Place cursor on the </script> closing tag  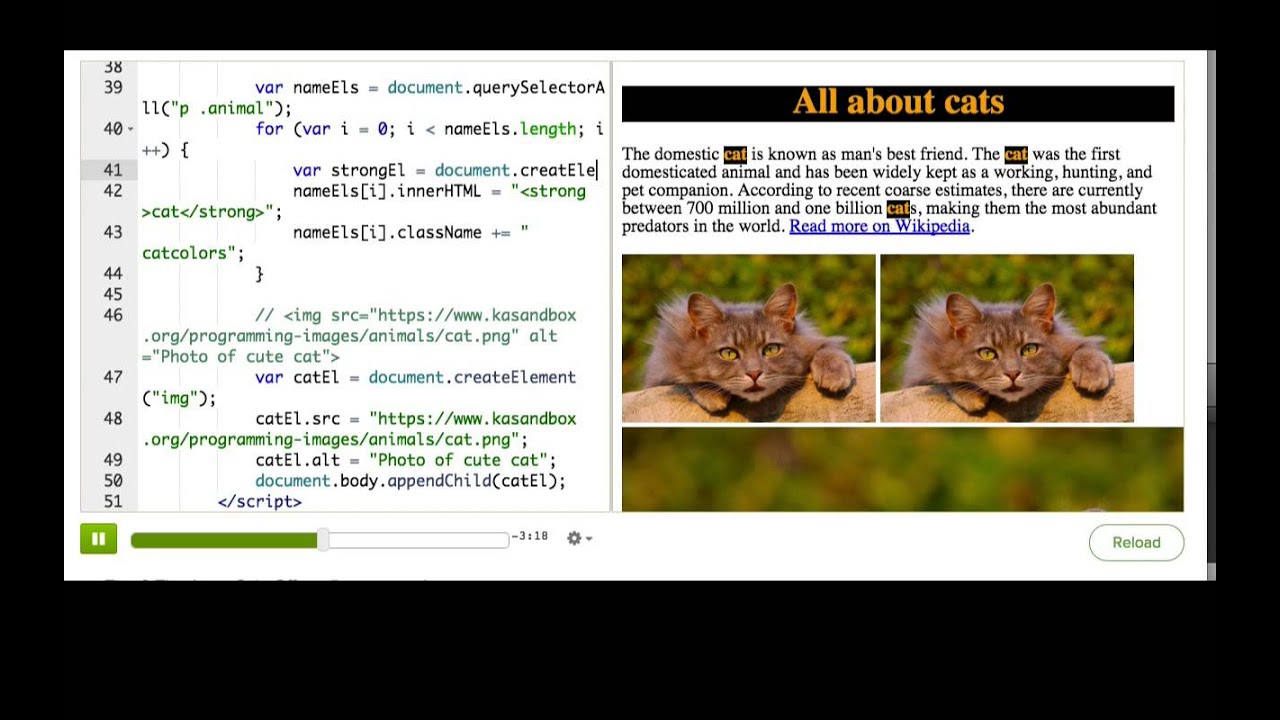[259, 502]
